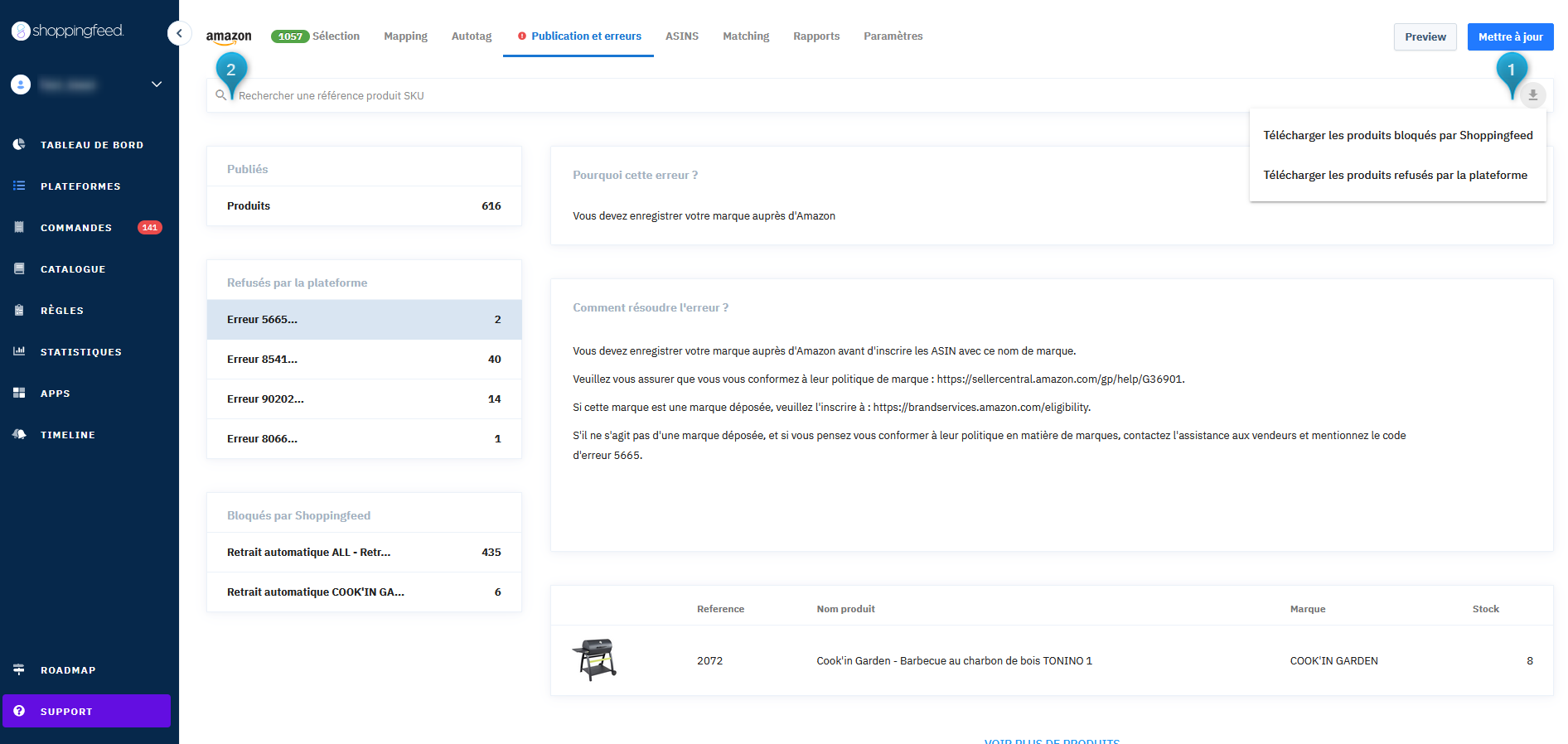Click the Preview button
The image size is (1568, 744).
1425,36
